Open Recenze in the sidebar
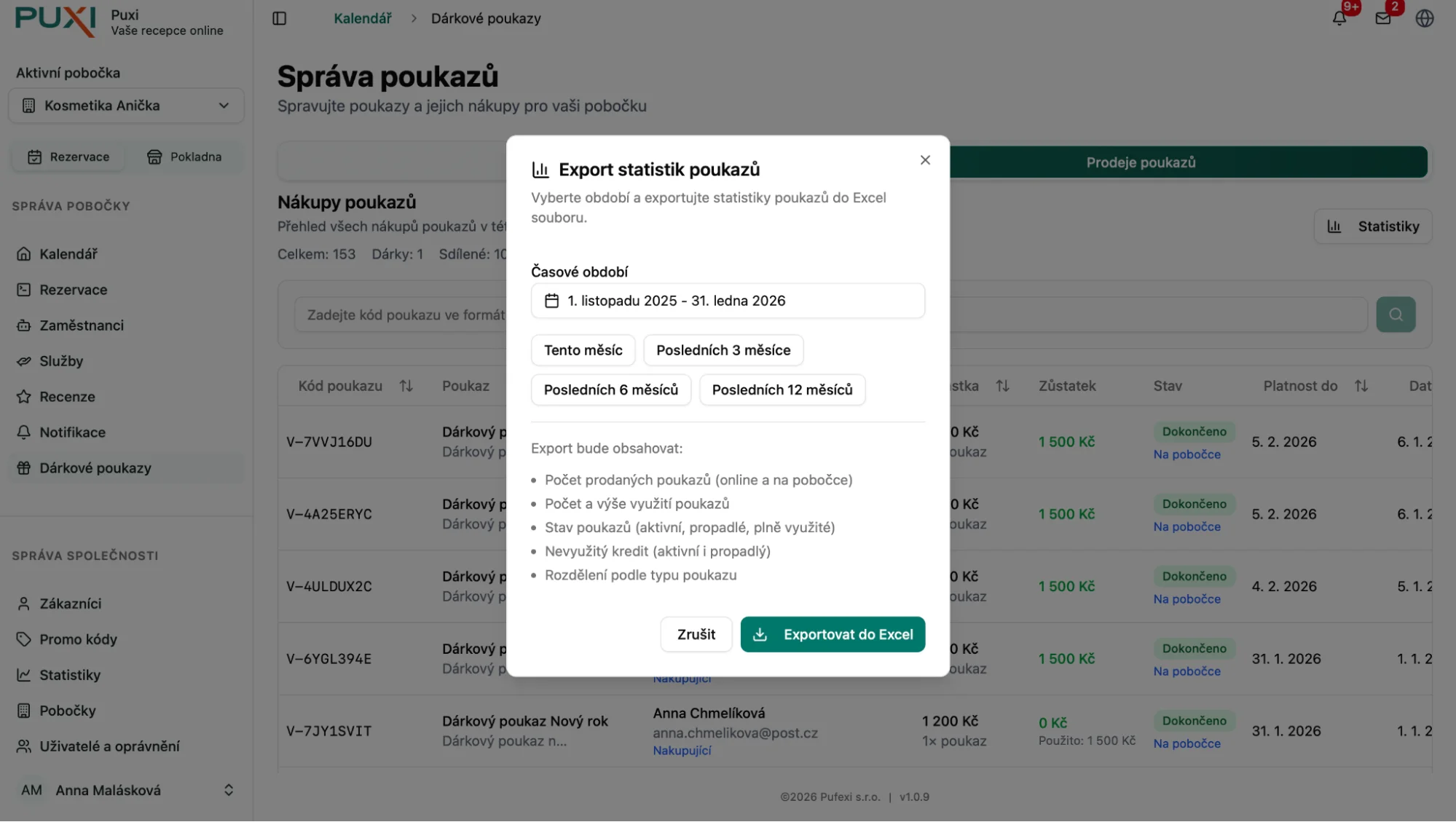Image resolution: width=1456 pixels, height=822 pixels. (67, 397)
